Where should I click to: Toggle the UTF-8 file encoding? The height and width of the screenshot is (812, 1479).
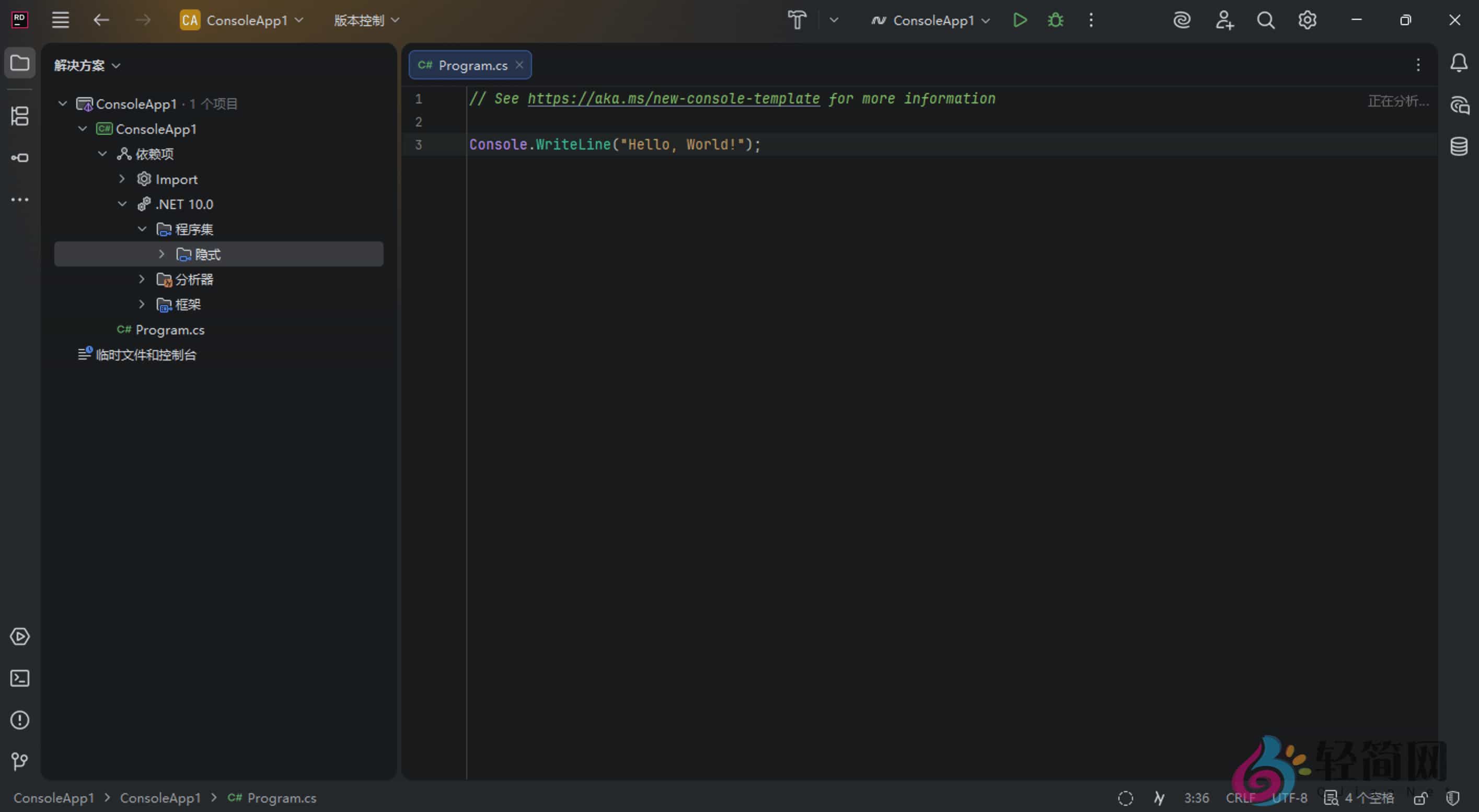(1289, 798)
